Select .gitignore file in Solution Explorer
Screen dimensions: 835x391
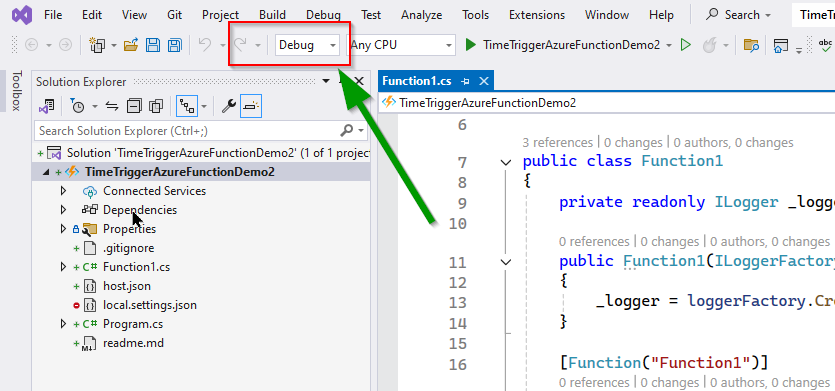pyautogui.click(x=128, y=248)
